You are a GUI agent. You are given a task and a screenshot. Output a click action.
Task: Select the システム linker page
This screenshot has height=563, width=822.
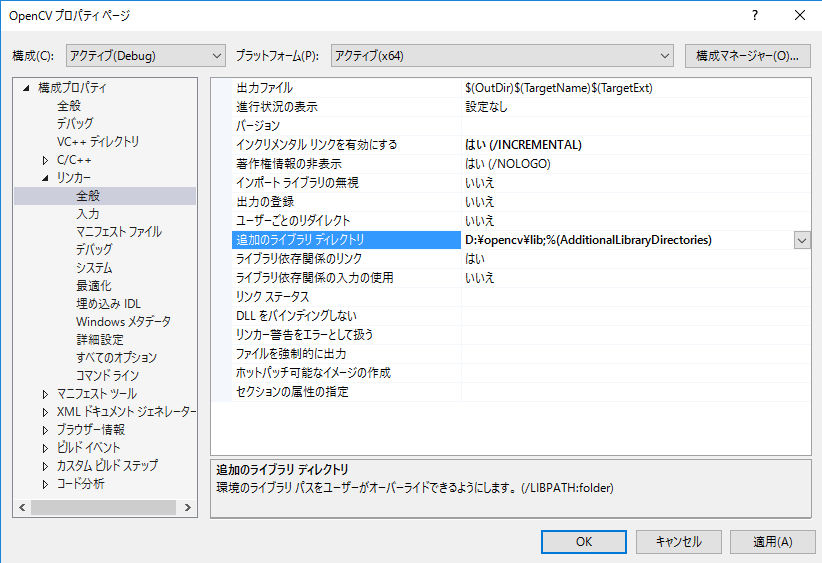93,268
